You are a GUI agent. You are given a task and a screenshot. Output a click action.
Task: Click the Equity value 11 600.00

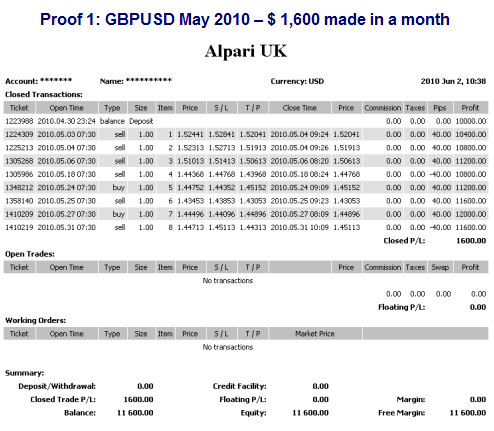pos(310,413)
